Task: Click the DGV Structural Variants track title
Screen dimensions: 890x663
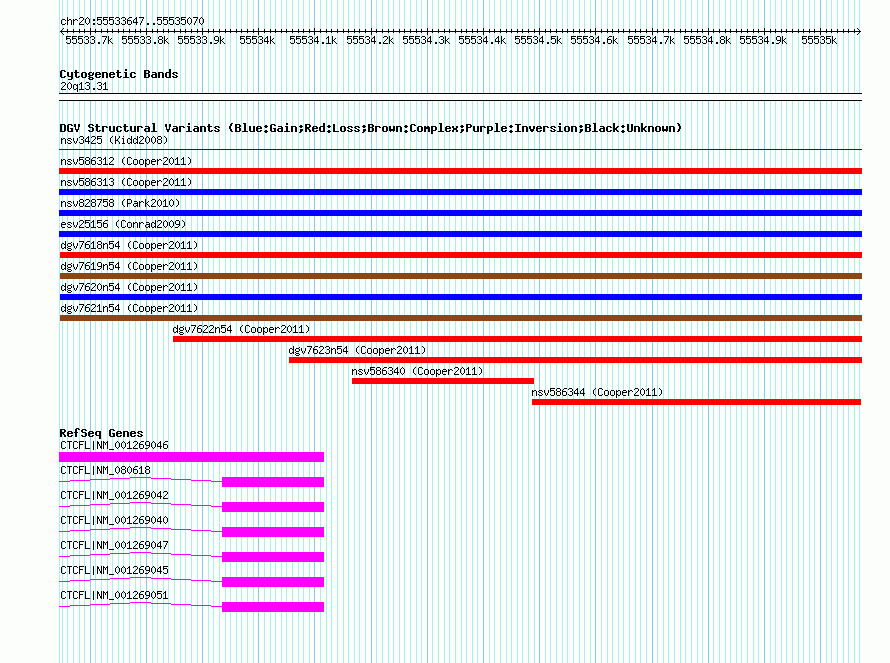Action: click(x=371, y=128)
